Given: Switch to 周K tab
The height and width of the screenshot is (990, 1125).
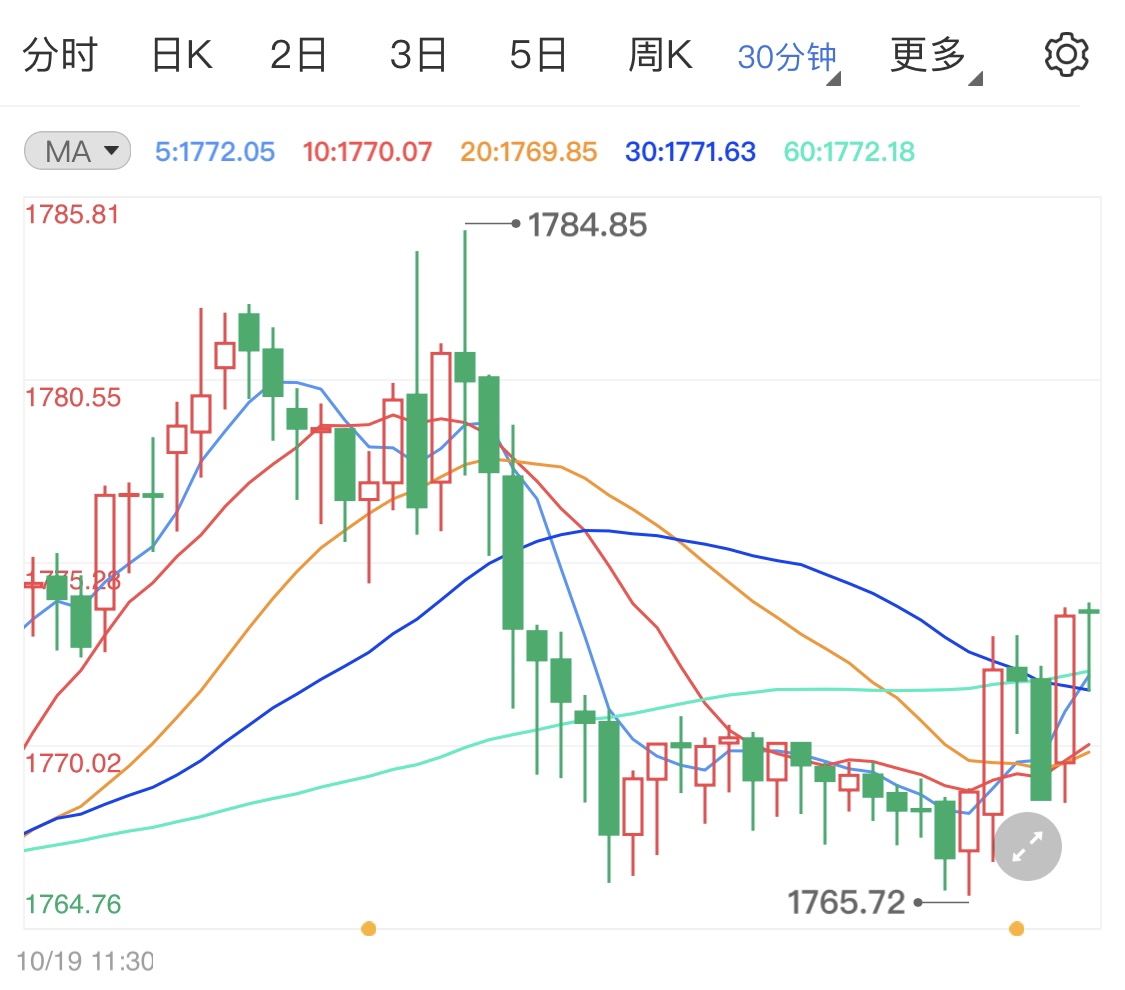Looking at the screenshot, I should (660, 55).
